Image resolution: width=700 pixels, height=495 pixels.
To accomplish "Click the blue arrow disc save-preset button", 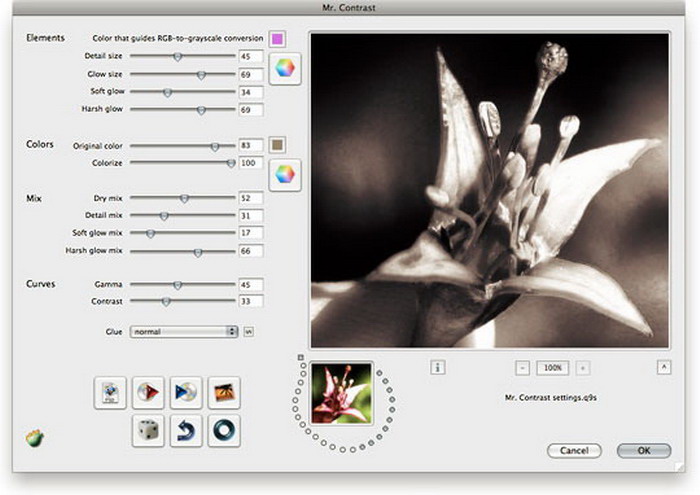I will click(186, 393).
